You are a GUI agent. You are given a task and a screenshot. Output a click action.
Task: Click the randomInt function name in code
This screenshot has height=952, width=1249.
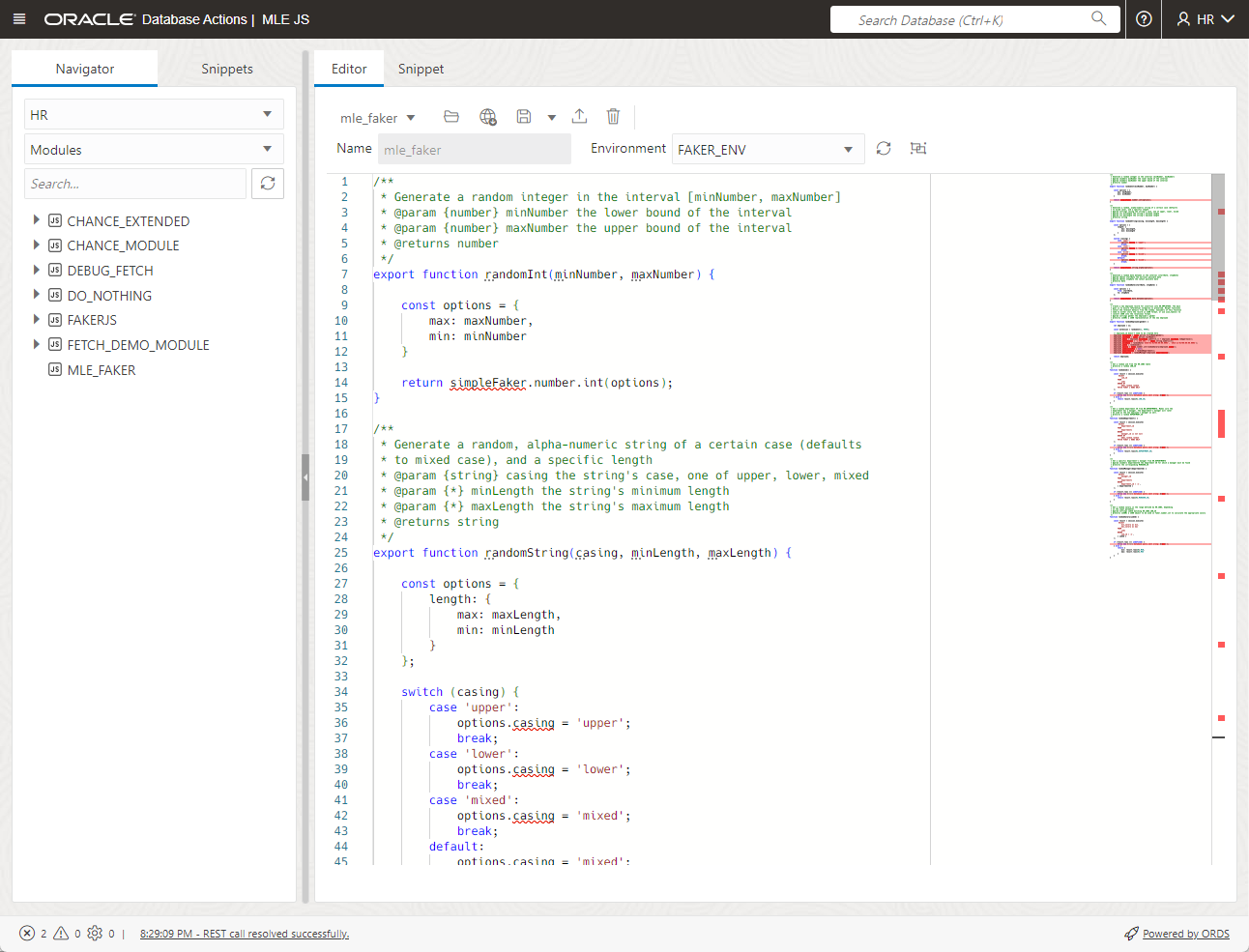[516, 274]
